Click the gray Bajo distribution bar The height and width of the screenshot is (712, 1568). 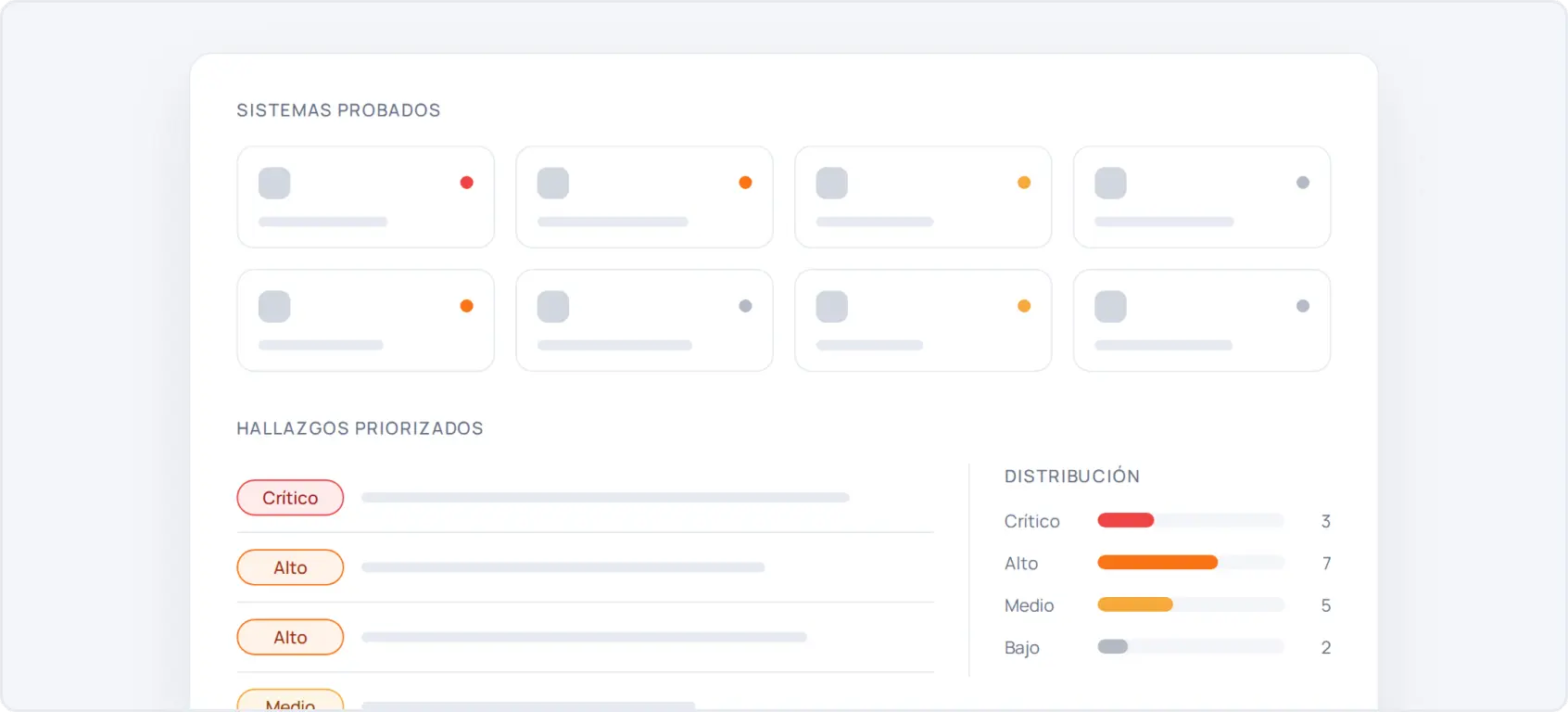[x=1113, y=646]
